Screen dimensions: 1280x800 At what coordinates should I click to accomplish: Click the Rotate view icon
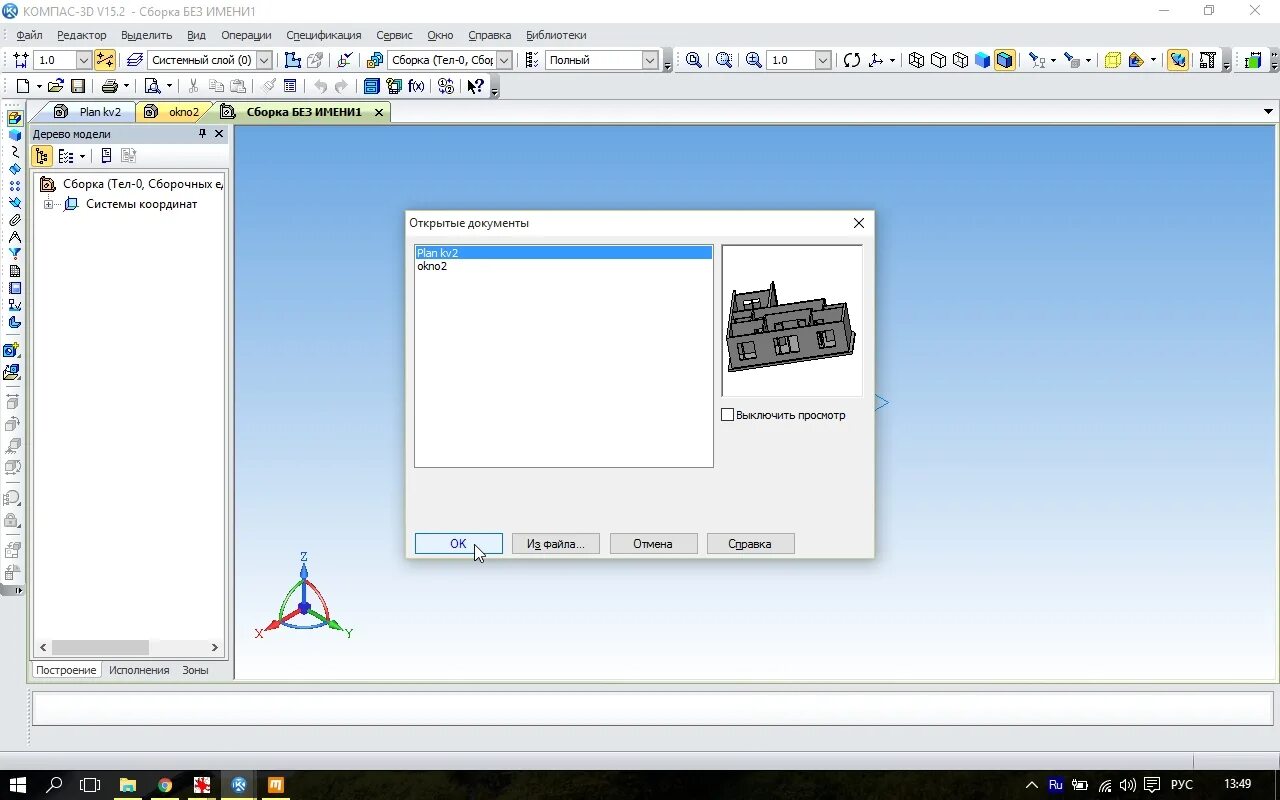tap(851, 60)
